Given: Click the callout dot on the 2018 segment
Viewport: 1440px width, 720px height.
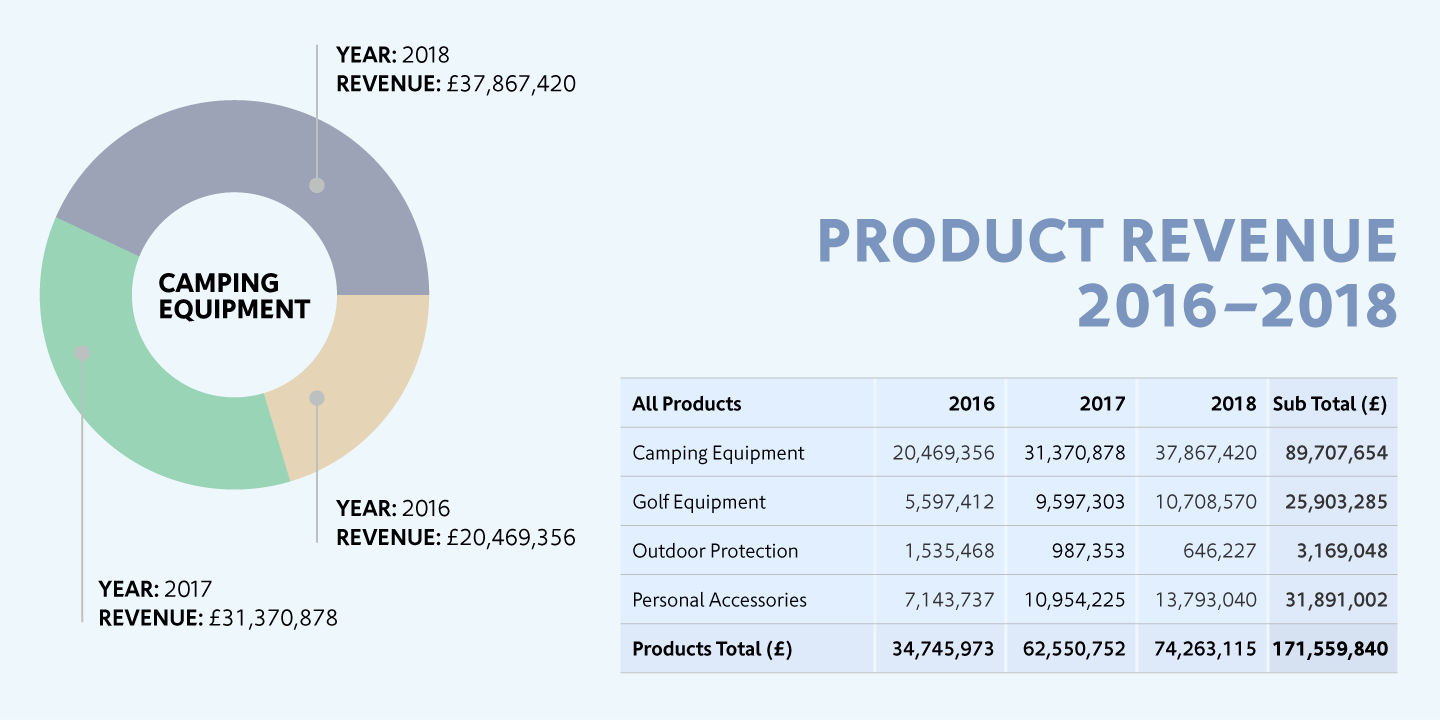Looking at the screenshot, I should [317, 185].
